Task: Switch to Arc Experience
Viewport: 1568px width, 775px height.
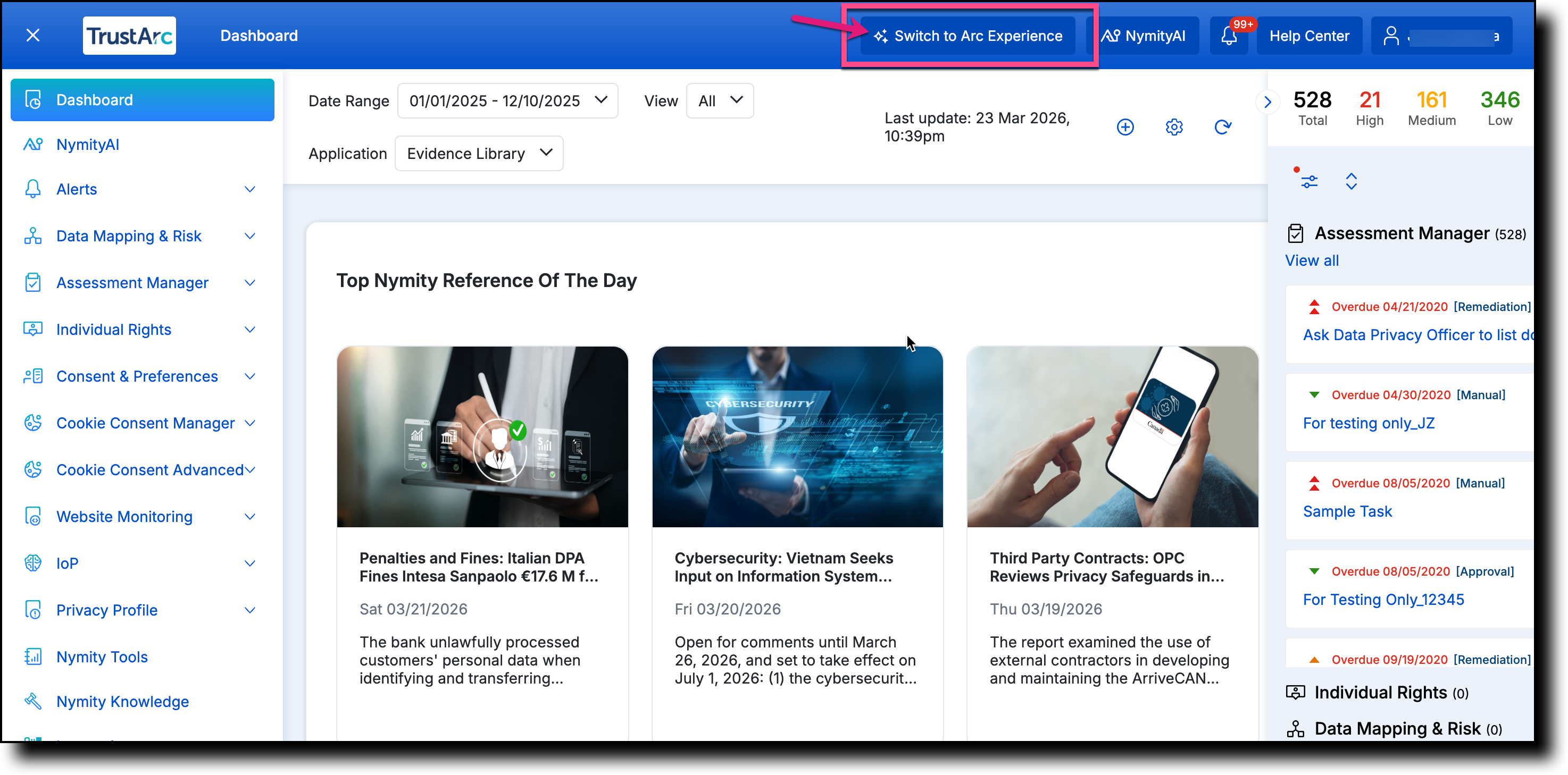Action: 968,36
